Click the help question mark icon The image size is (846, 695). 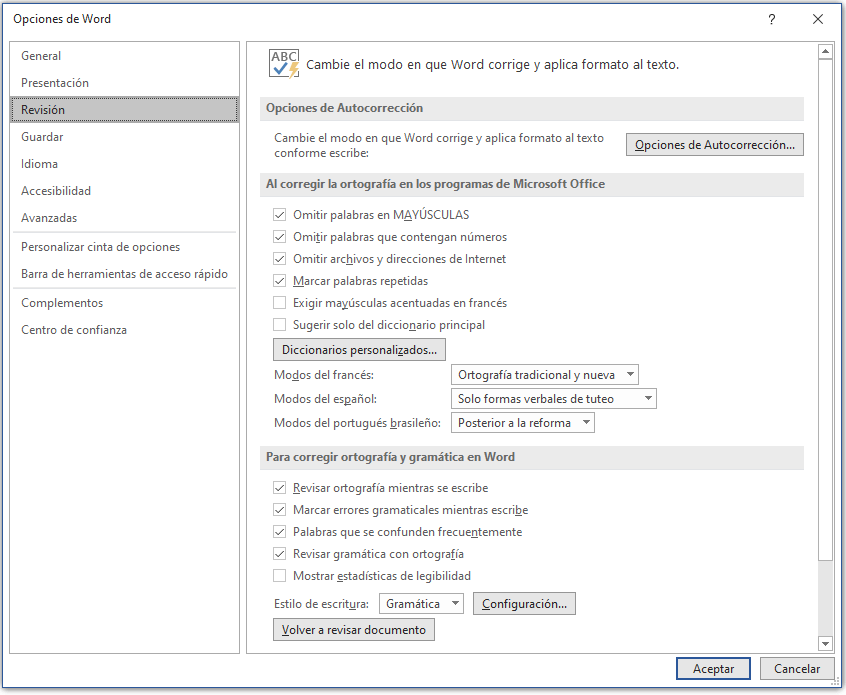click(x=772, y=19)
